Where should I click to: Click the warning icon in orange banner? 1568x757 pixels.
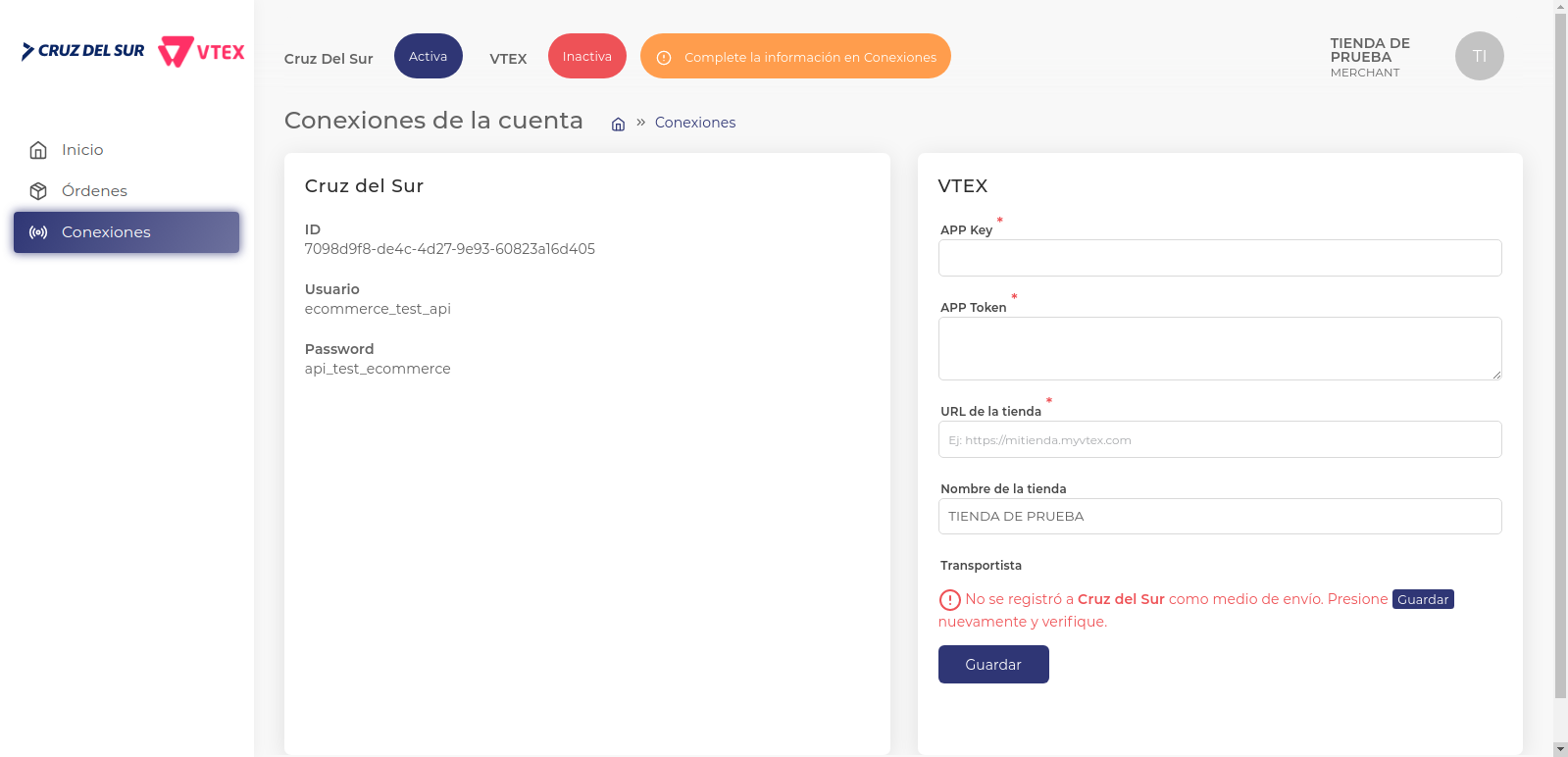pyautogui.click(x=664, y=58)
